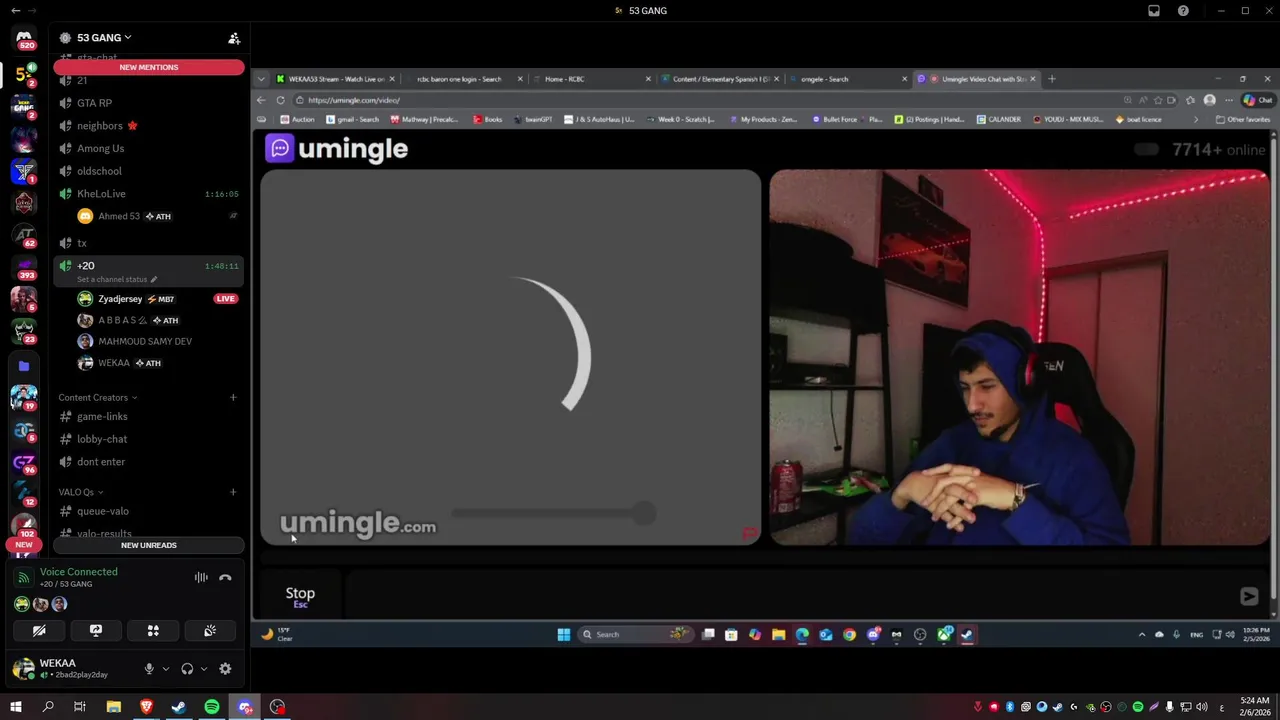Jump to NEW UNREADS

(149, 545)
